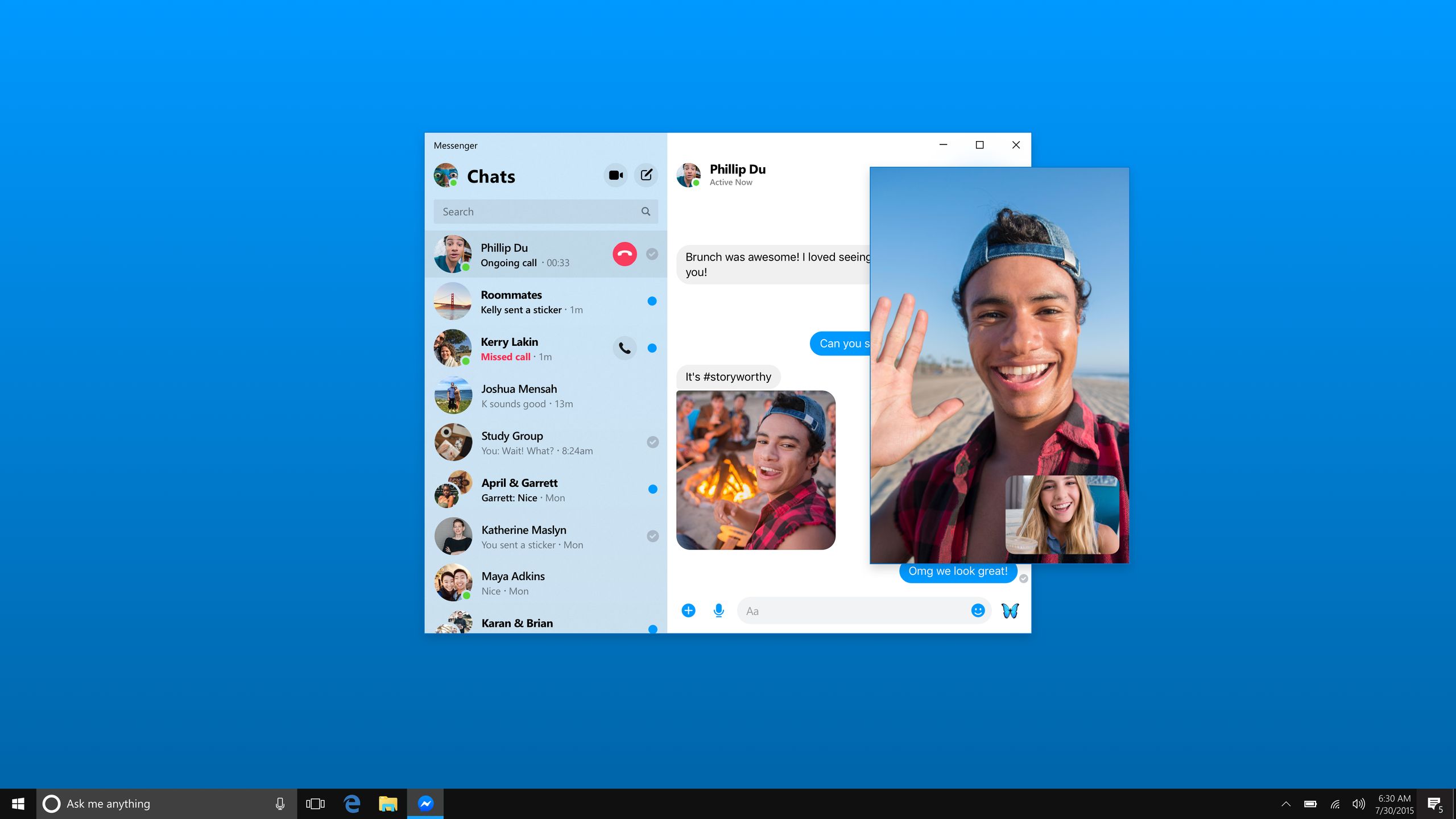Record a voice message with the microphone
The width and height of the screenshot is (1456, 819).
pos(719,611)
